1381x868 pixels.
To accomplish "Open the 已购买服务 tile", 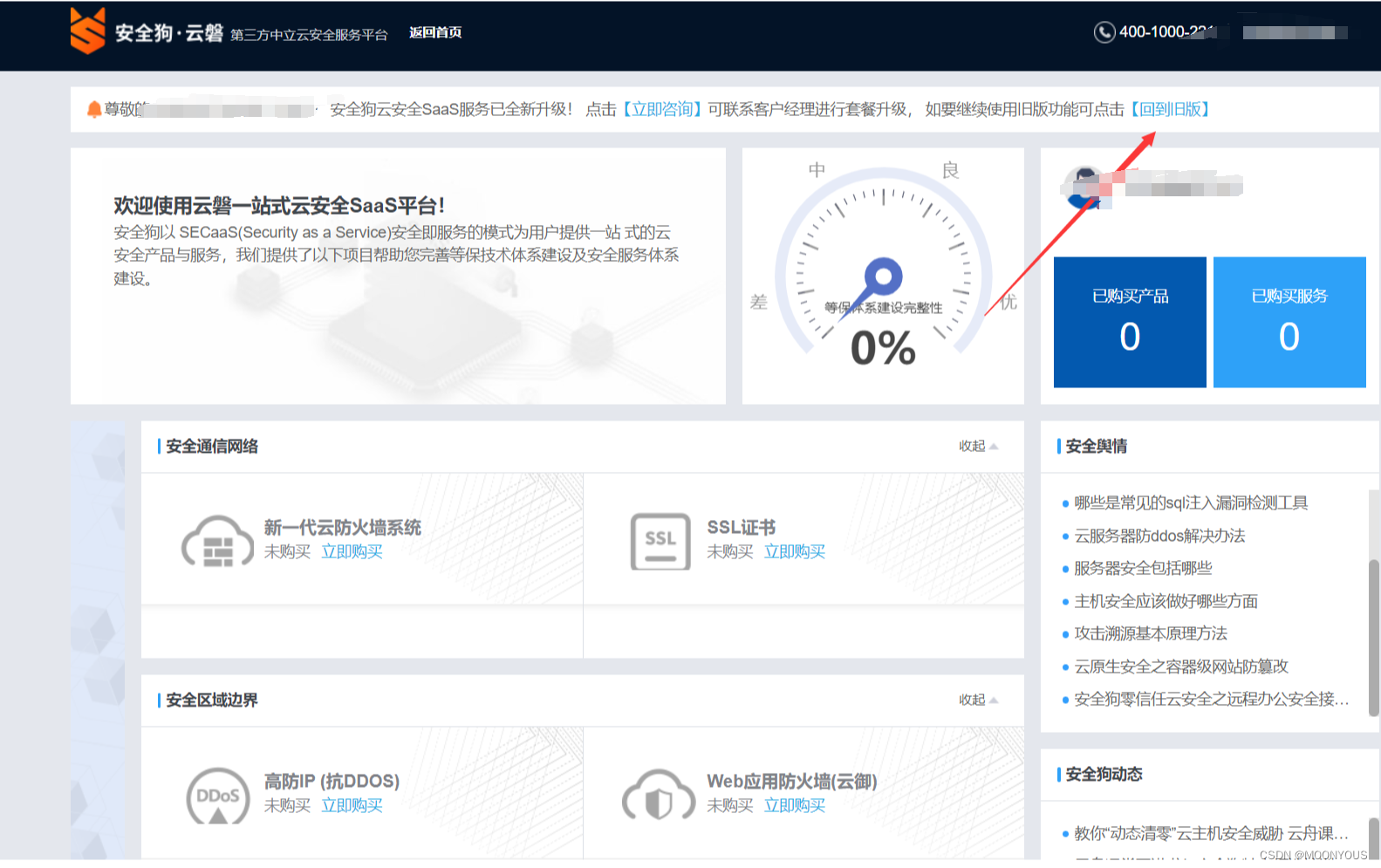I will point(1289,322).
